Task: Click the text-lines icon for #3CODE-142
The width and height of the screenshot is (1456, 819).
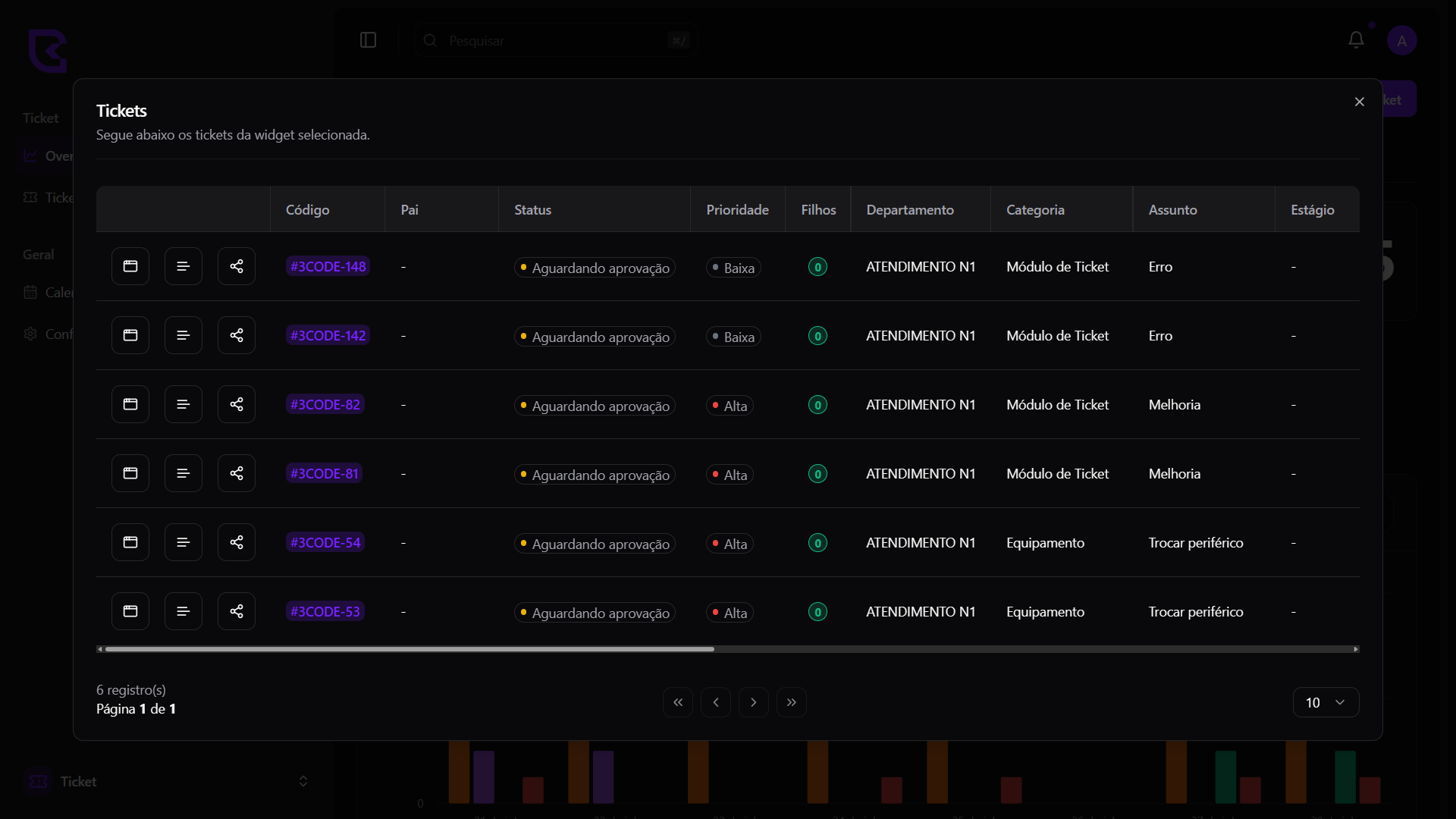Action: click(x=184, y=335)
